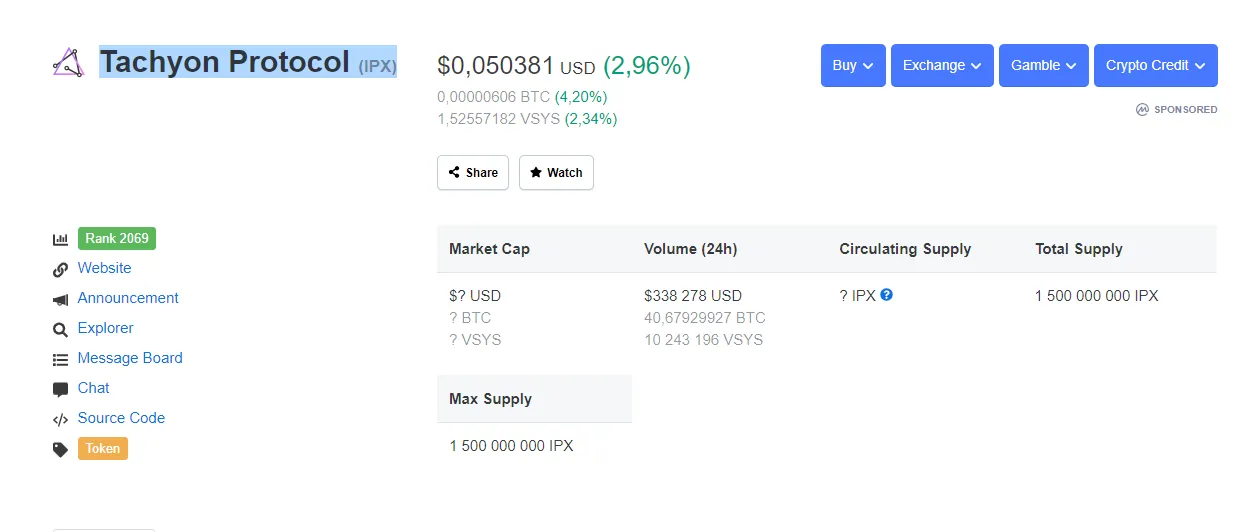Click the Token tag badge
This screenshot has width=1251, height=532.
[103, 448]
